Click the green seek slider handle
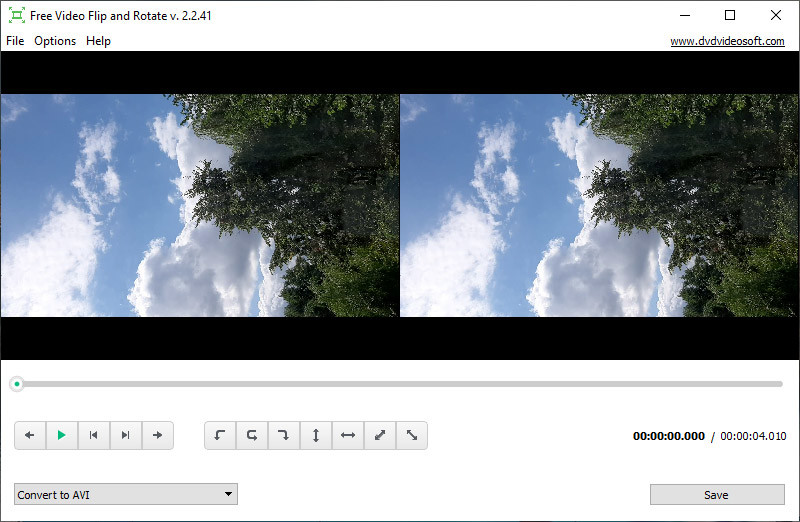800x522 pixels. 17,384
